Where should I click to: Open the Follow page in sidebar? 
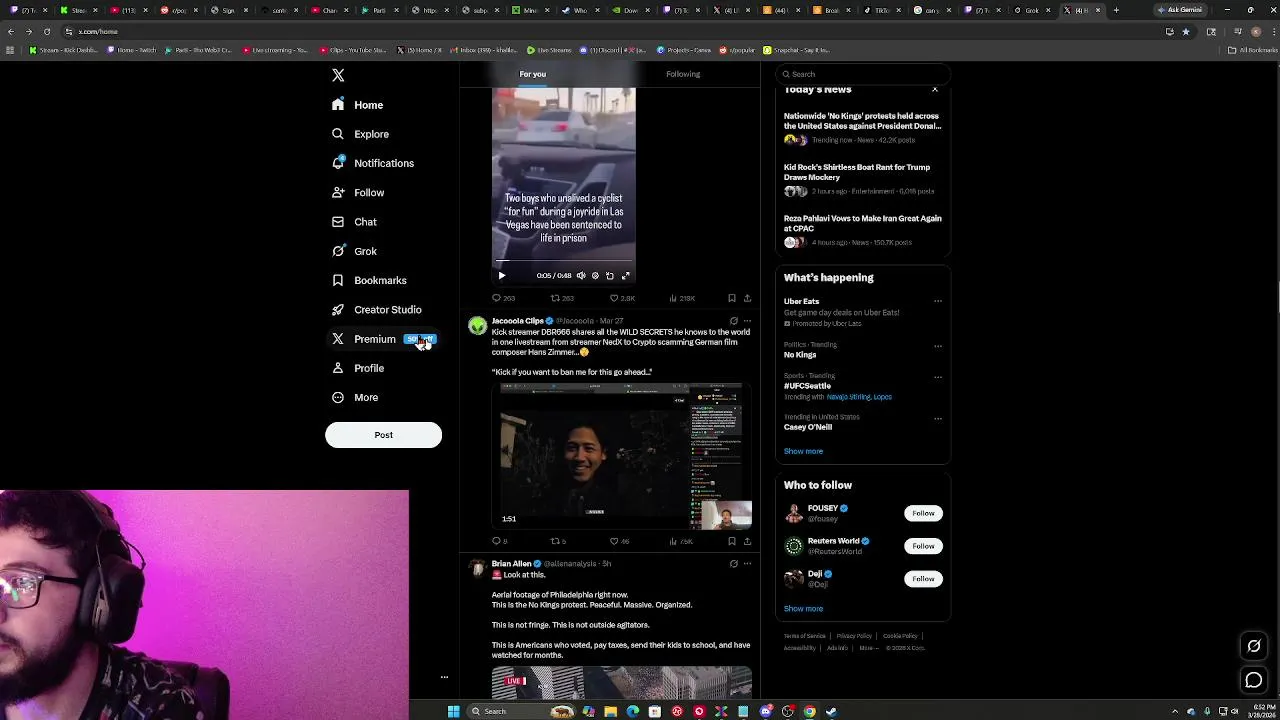358,192
